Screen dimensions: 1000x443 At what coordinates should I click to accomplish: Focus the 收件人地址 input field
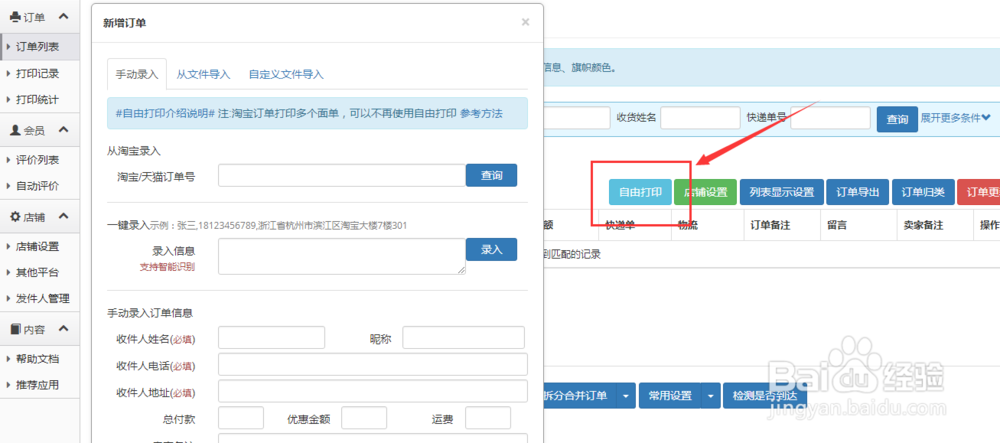coord(373,391)
